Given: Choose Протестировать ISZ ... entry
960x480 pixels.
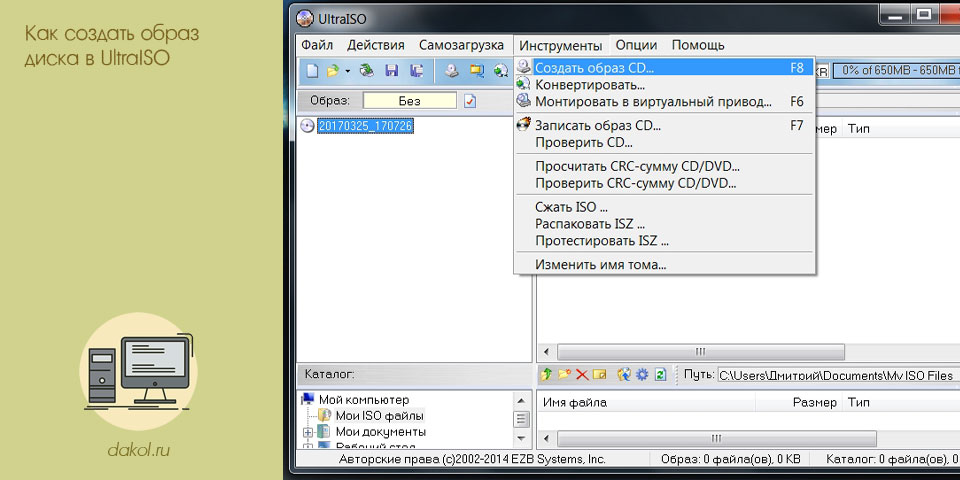Looking at the screenshot, I should coord(664,241).
